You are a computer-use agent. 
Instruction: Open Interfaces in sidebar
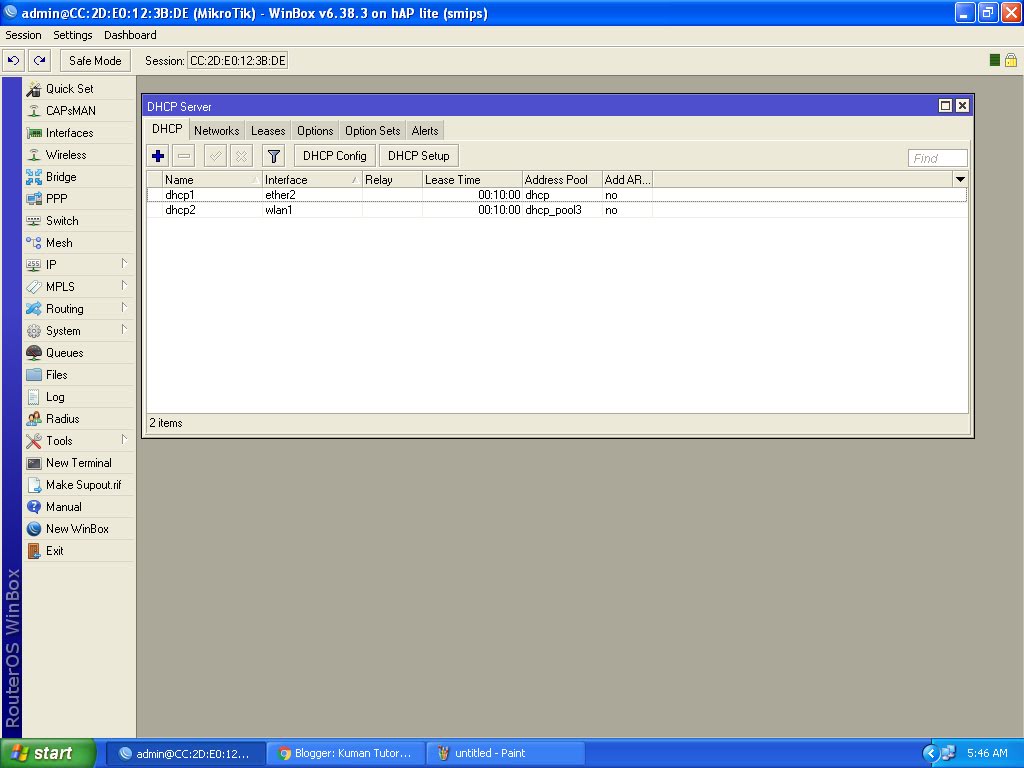click(78, 133)
